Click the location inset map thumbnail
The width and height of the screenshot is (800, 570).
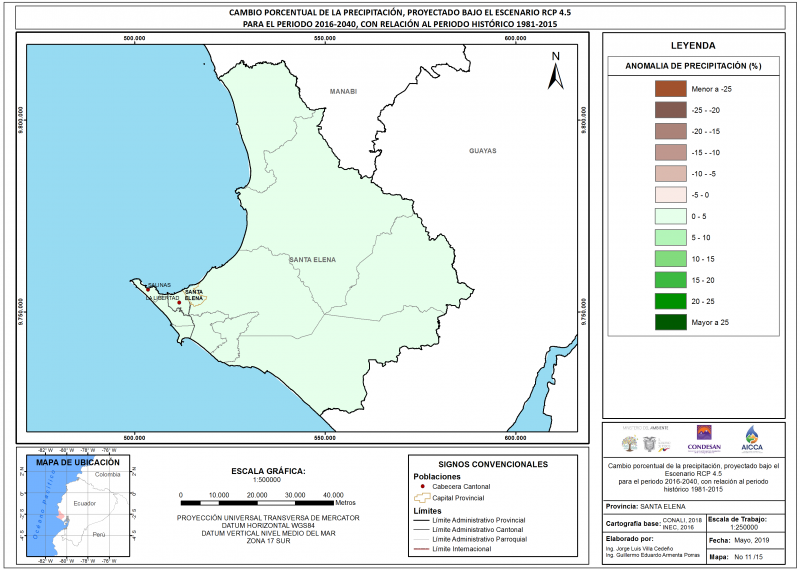coord(77,505)
